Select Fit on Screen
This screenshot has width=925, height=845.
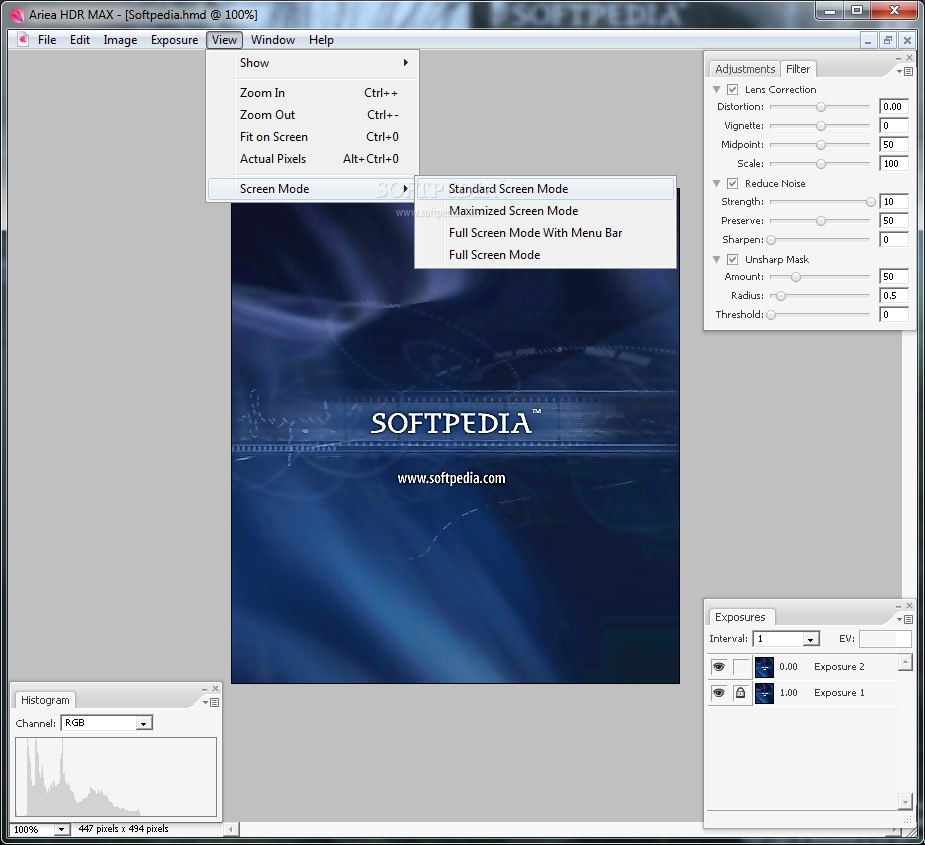click(313, 137)
